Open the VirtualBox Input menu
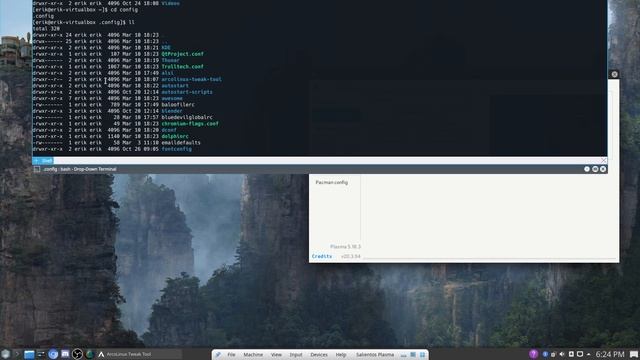The width and height of the screenshot is (640, 360). (x=296, y=355)
